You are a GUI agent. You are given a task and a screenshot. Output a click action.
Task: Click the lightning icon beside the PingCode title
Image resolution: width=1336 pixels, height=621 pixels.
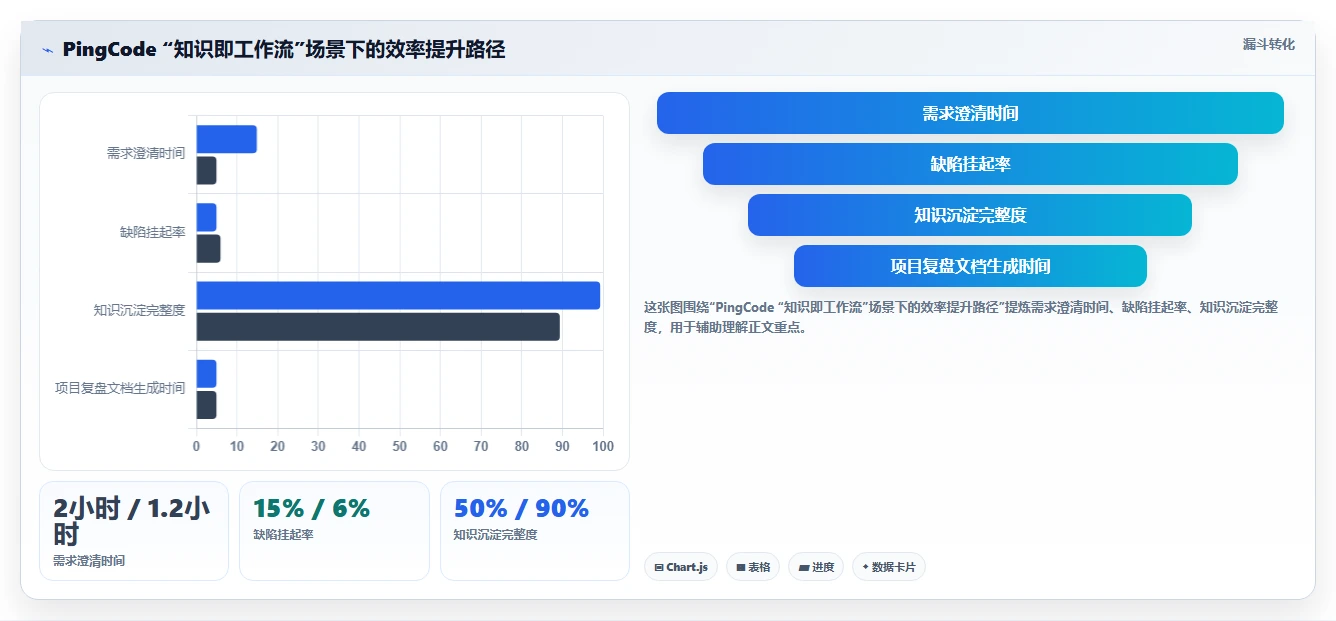click(x=47, y=50)
